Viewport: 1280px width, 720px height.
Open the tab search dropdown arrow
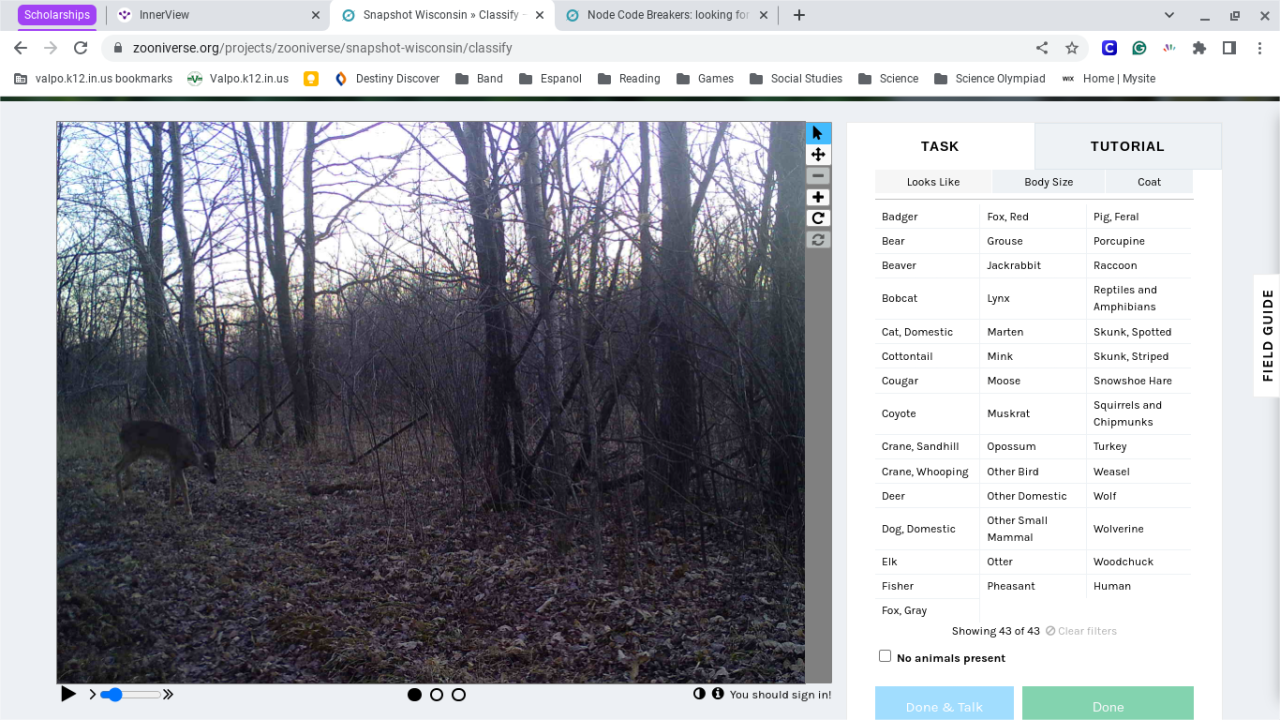click(x=1169, y=15)
